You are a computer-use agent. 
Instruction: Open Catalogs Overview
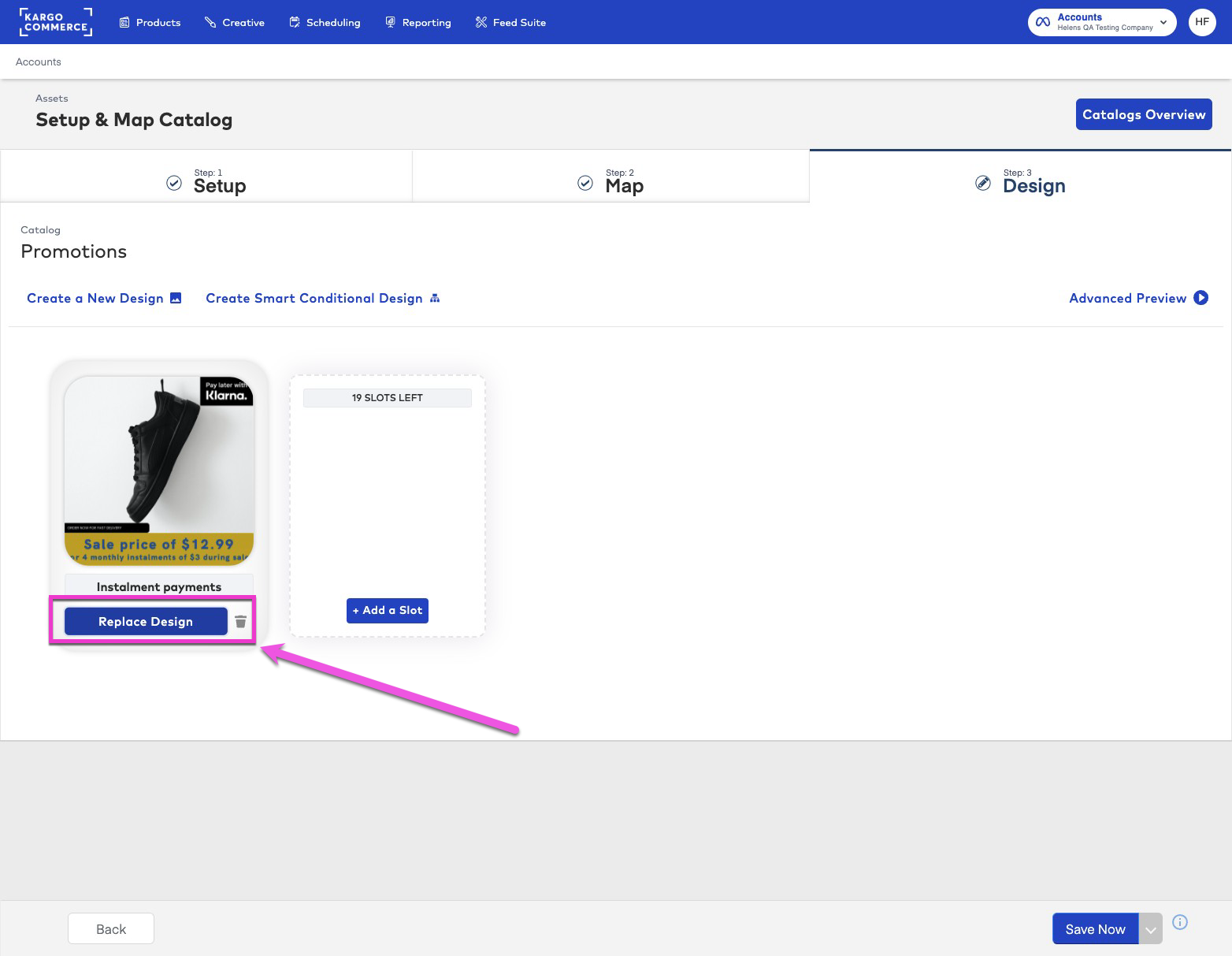[x=1143, y=114]
